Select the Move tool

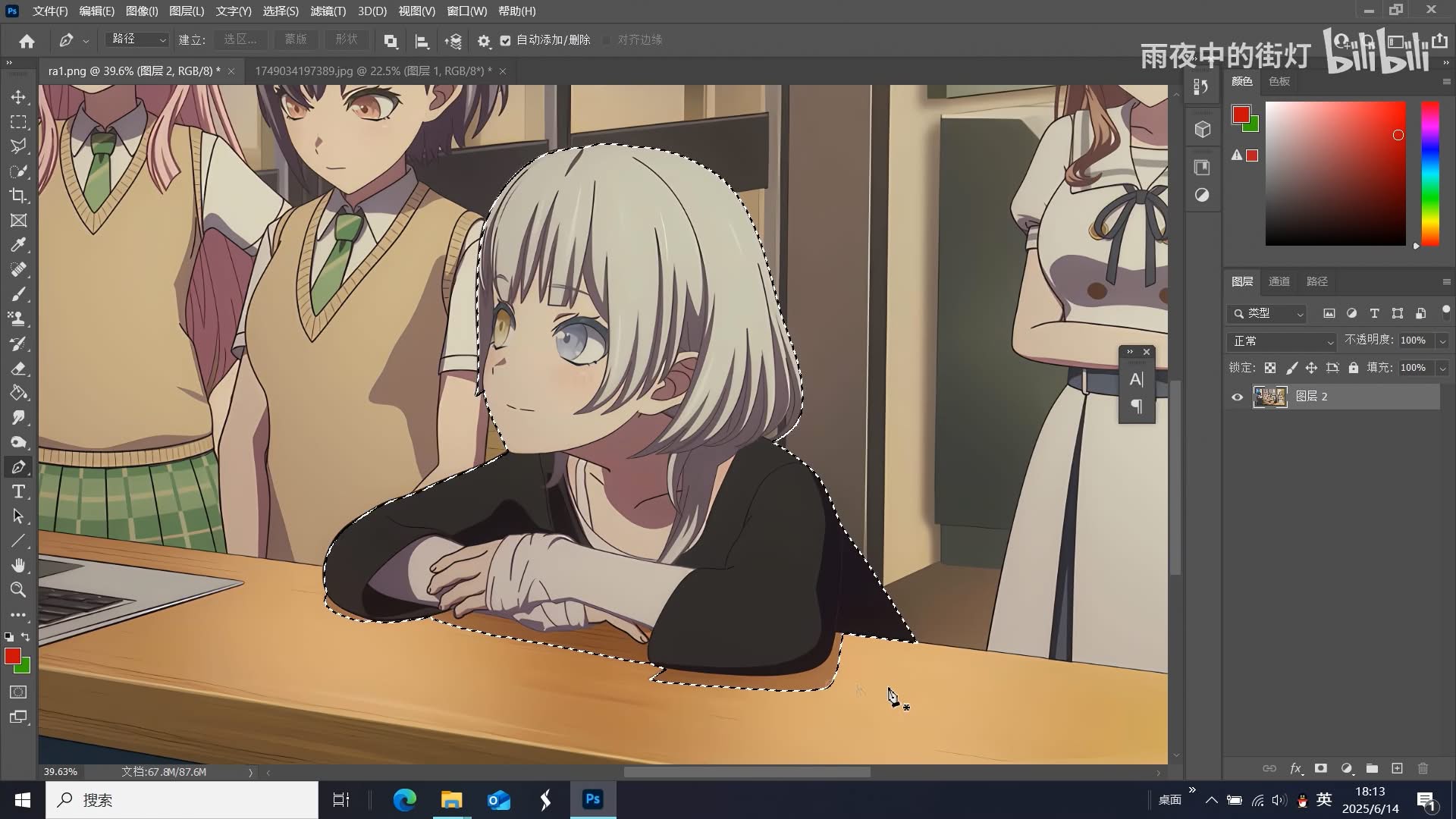[x=18, y=97]
